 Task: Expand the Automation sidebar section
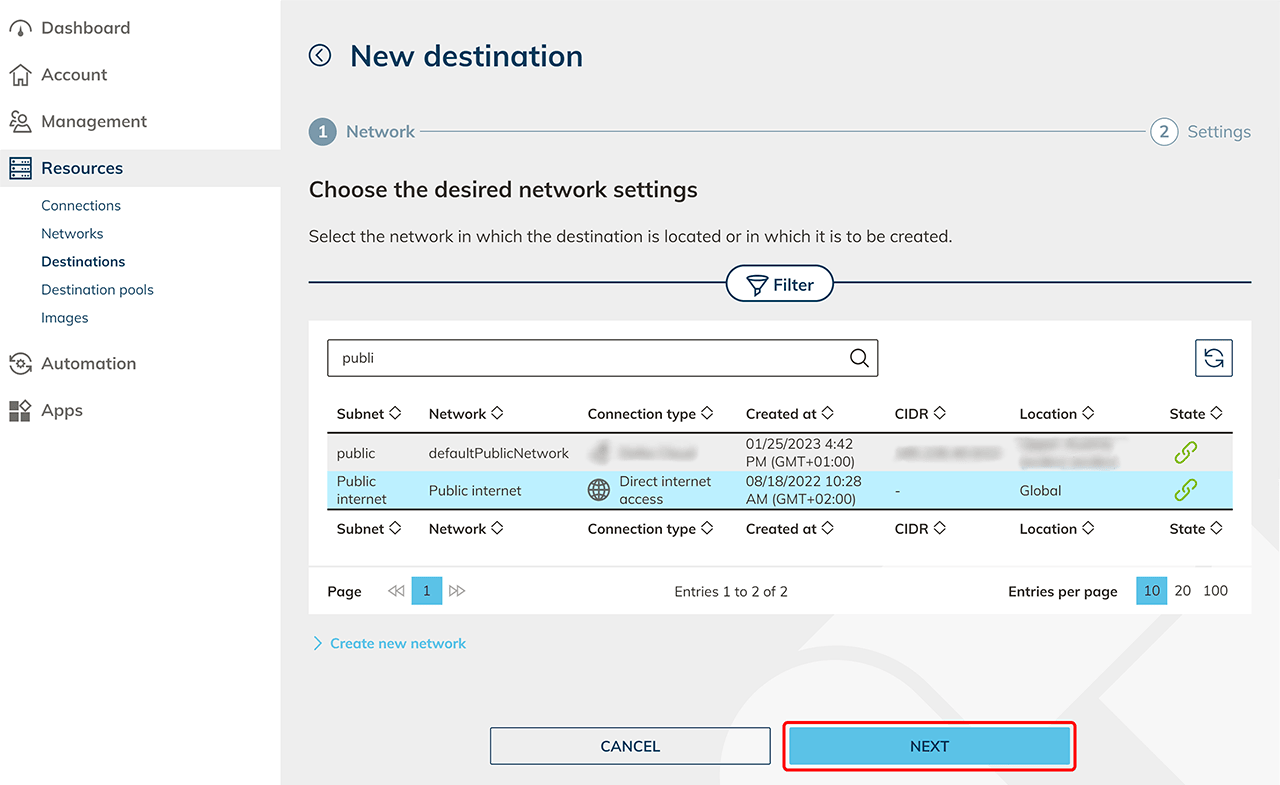coord(88,364)
